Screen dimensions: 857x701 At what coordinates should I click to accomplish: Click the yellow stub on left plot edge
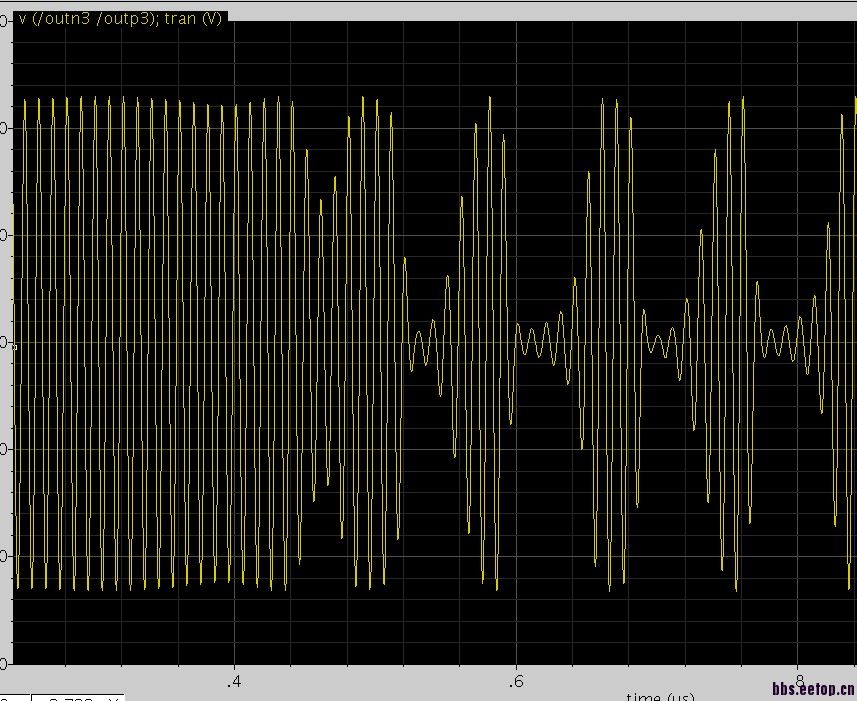tap(13, 252)
